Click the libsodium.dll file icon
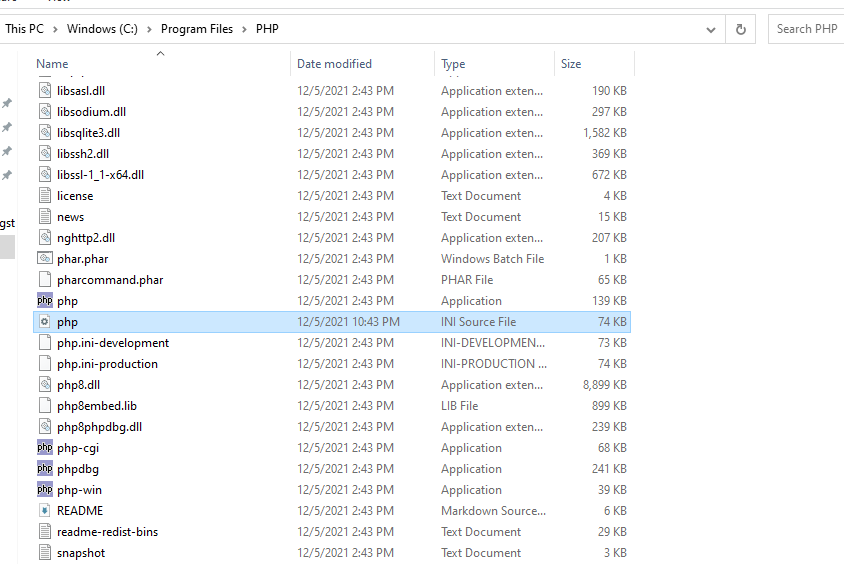Viewport: 844px width, 570px height. (45, 111)
